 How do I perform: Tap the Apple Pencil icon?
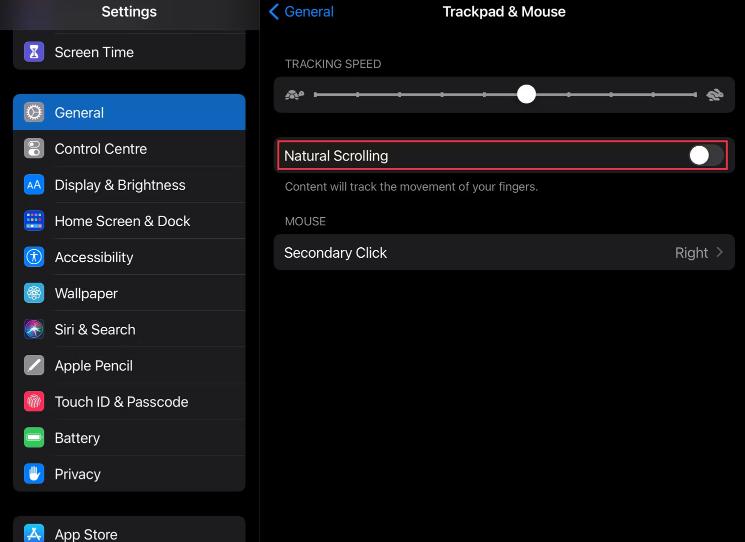[x=34, y=365]
